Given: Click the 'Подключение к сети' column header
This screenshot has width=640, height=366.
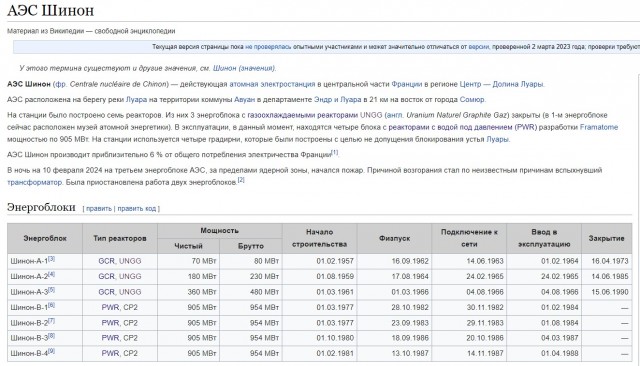Looking at the screenshot, I should click(x=469, y=238).
